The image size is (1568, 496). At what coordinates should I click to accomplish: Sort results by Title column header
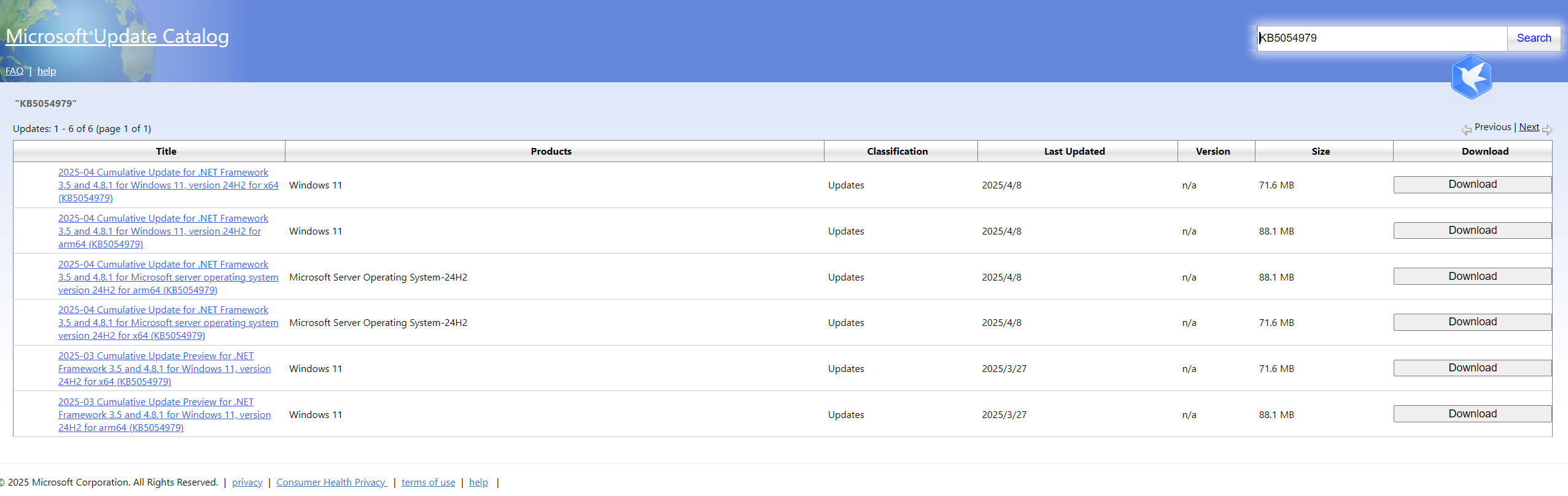pos(166,152)
